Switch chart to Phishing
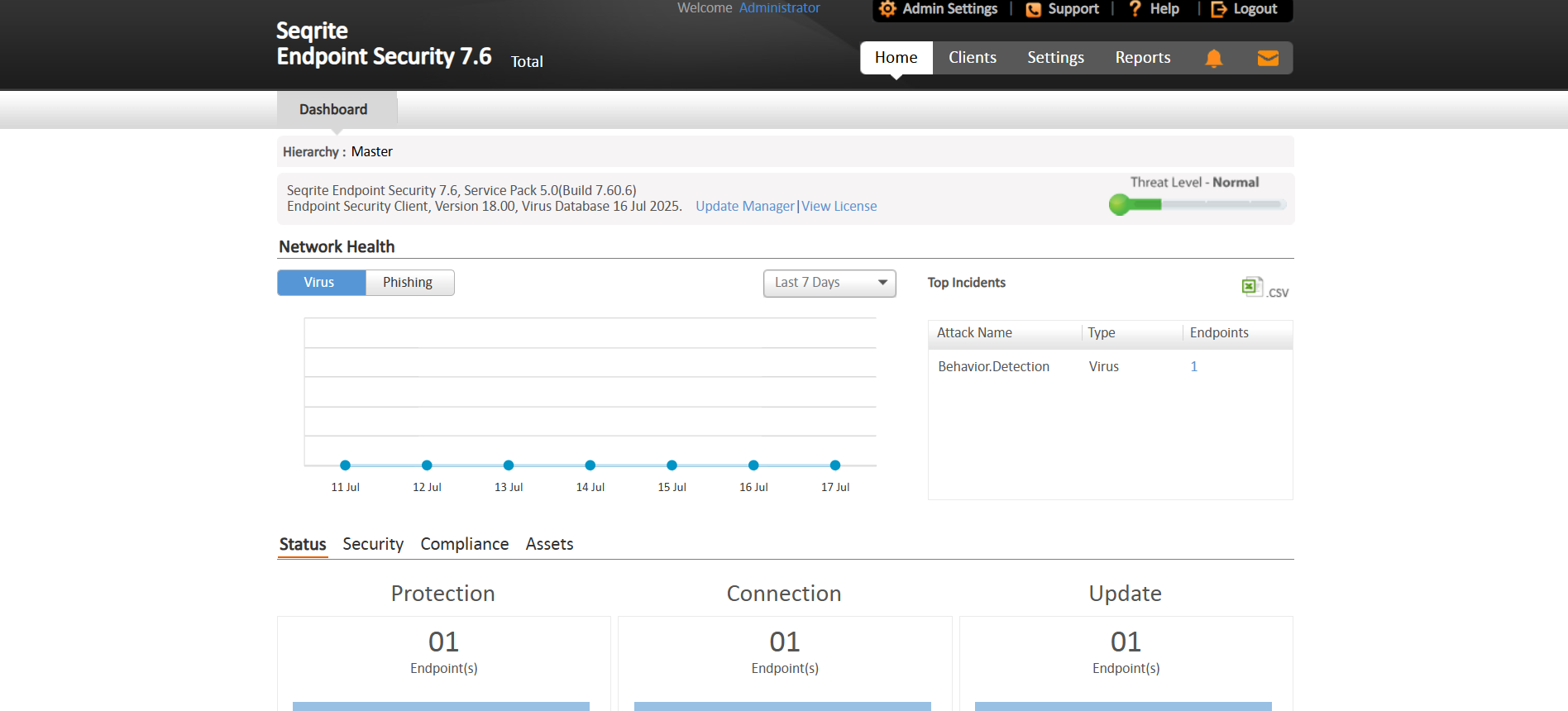The width and height of the screenshot is (1568, 711). click(x=409, y=283)
